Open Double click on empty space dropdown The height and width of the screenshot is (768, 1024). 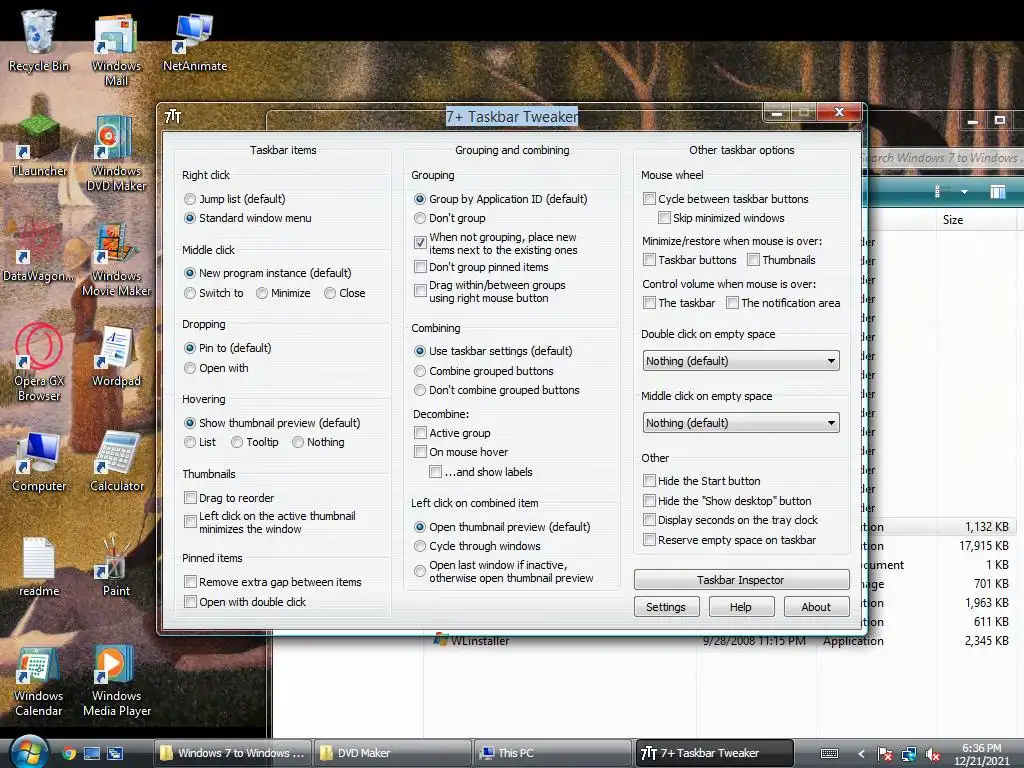tap(741, 360)
